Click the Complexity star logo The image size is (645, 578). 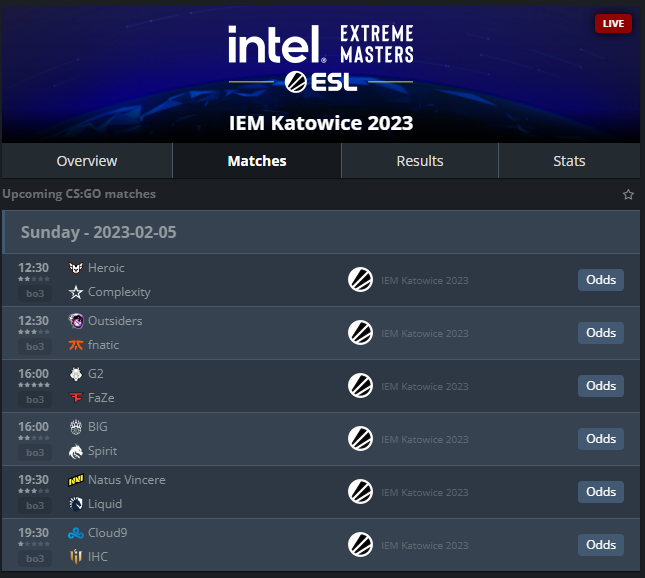(76, 292)
